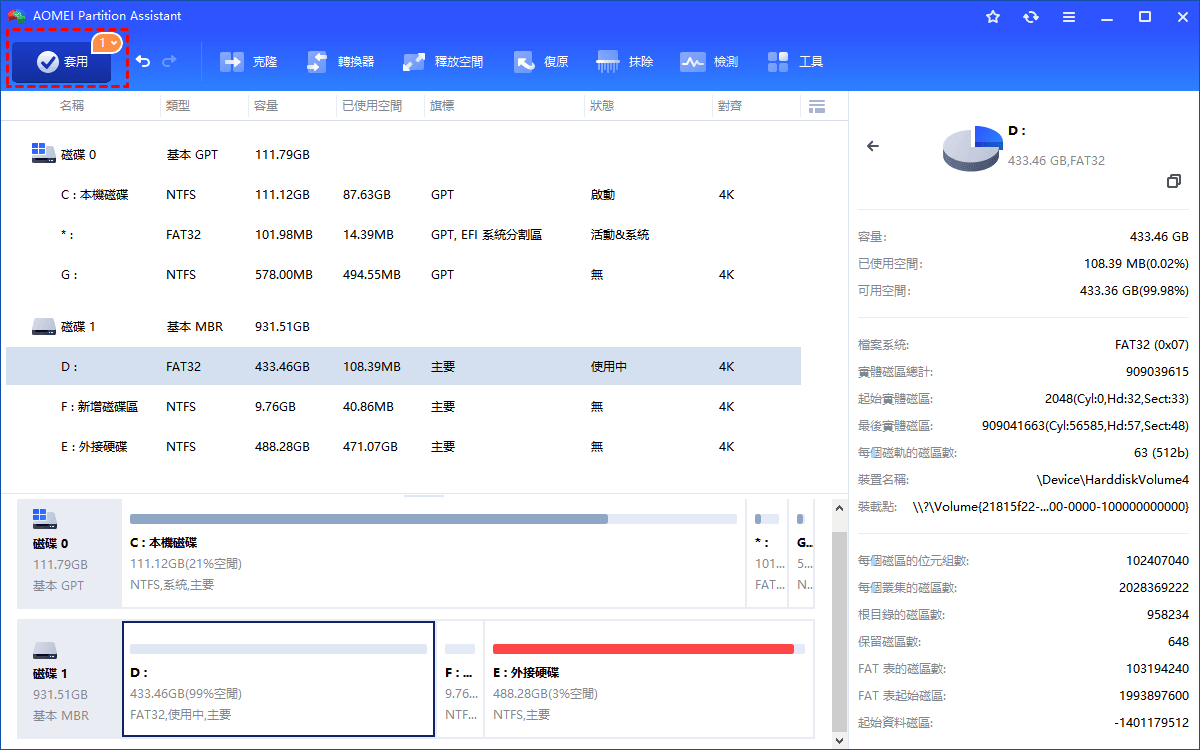Sort by 狀態 column header
This screenshot has height=750, width=1200.
click(602, 105)
